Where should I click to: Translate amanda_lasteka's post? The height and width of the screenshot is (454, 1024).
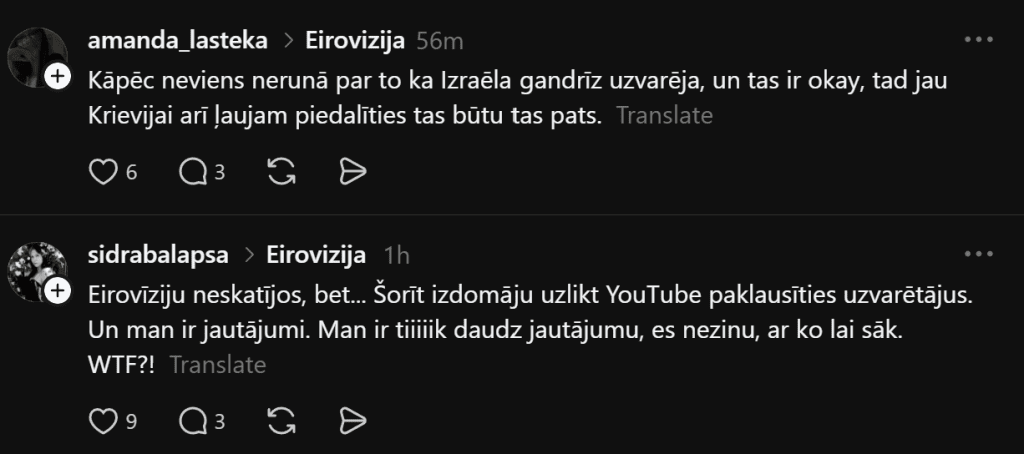point(664,116)
